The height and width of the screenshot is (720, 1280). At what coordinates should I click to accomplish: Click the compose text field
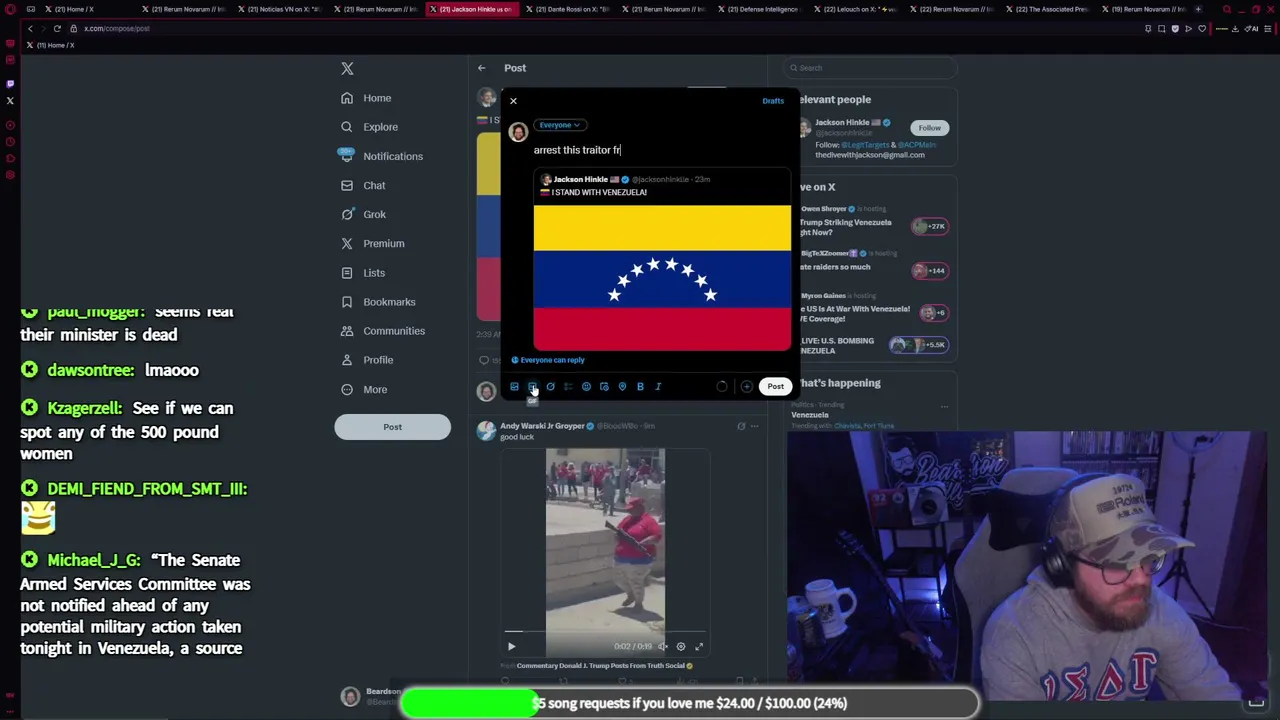[660, 150]
